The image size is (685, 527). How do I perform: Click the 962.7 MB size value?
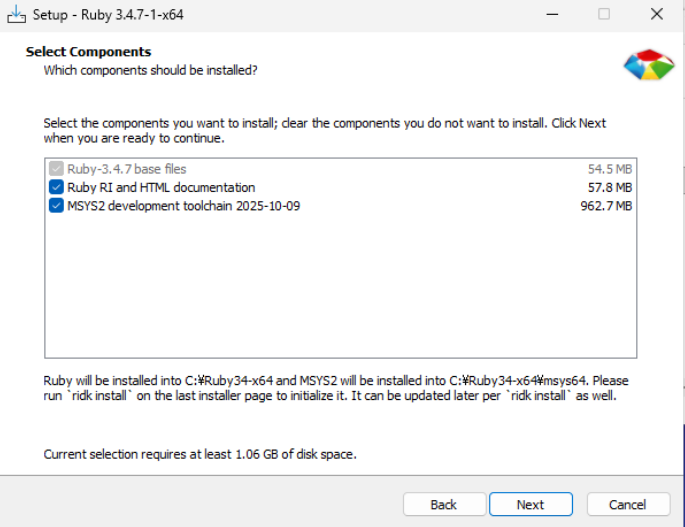[606, 206]
